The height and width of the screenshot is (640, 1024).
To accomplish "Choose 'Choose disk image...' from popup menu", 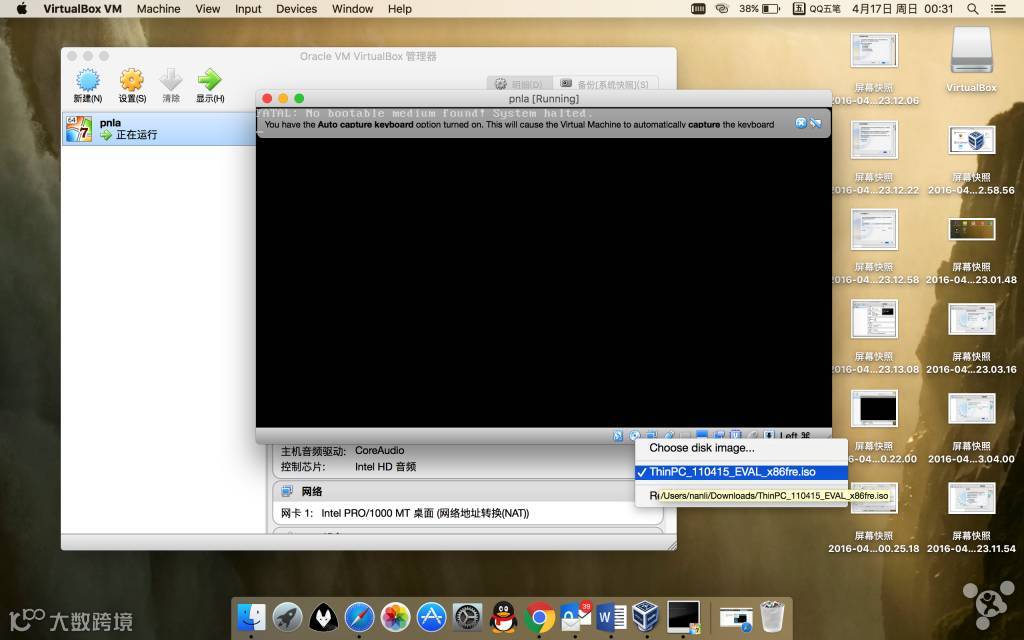I will (741, 448).
